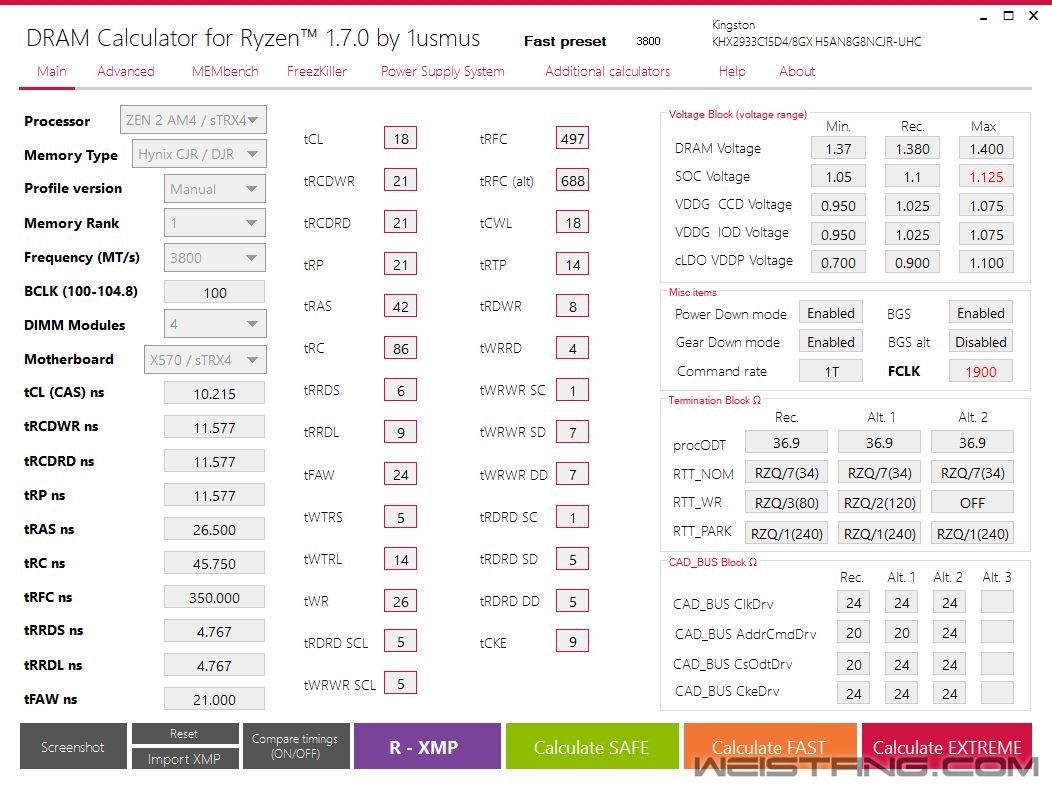Click the FCLK value 1900
Image resolution: width=1052 pixels, height=790 pixels.
(x=980, y=371)
